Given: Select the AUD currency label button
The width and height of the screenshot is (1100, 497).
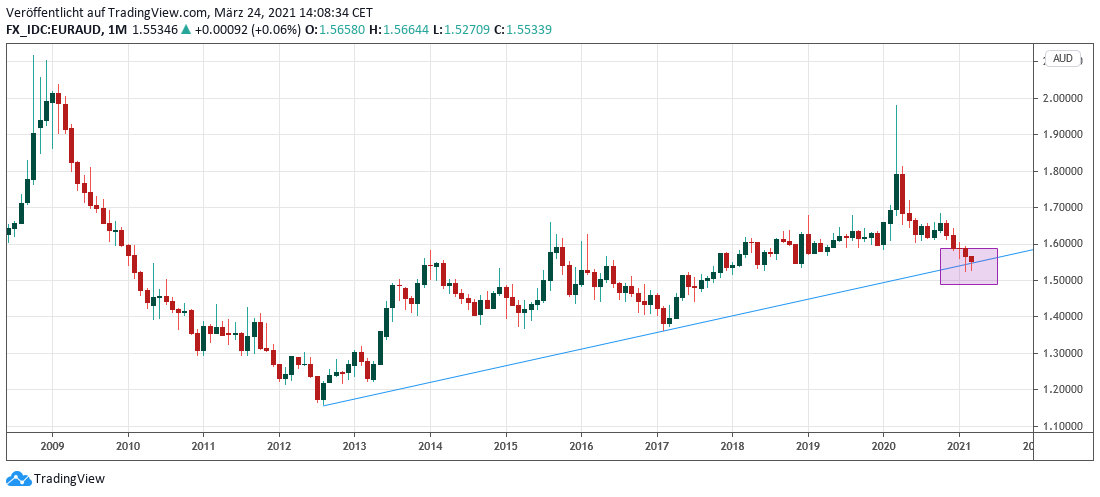Looking at the screenshot, I should 1062,58.
